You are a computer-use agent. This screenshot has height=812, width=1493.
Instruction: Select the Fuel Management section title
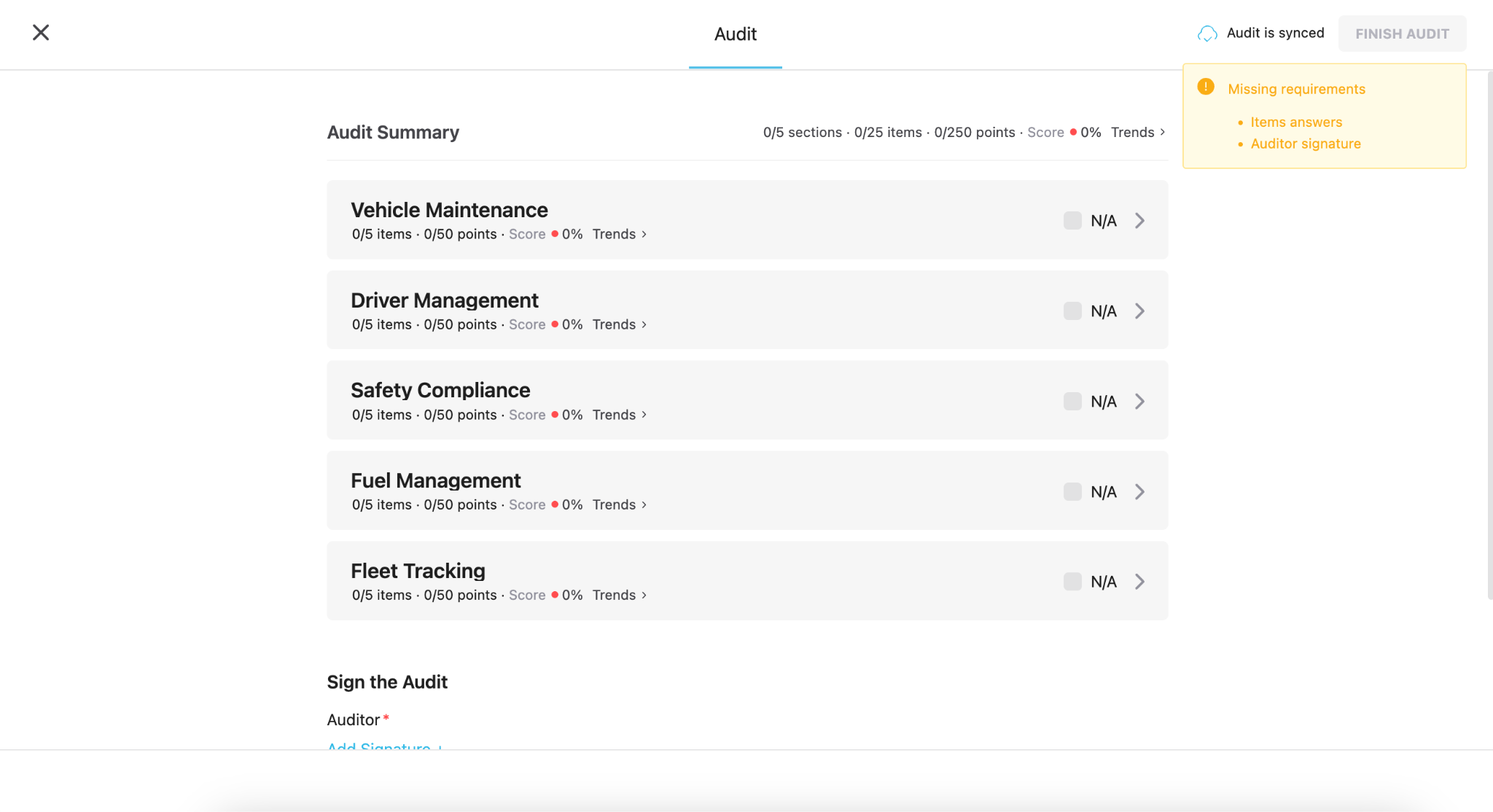(x=436, y=480)
